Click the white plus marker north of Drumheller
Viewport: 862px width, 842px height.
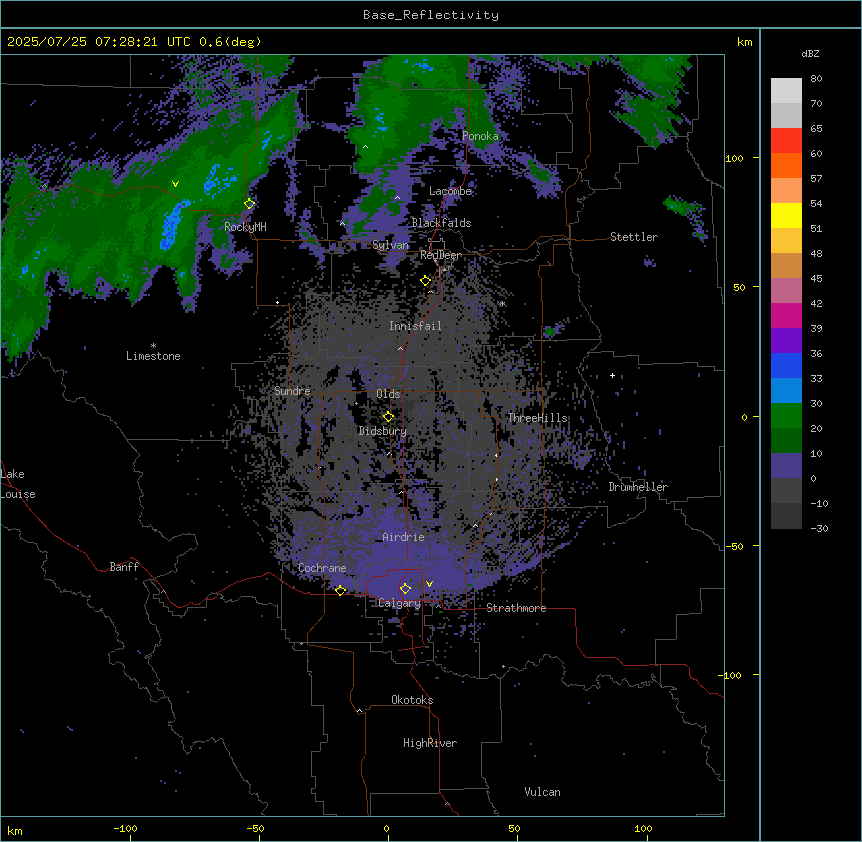tap(612, 376)
